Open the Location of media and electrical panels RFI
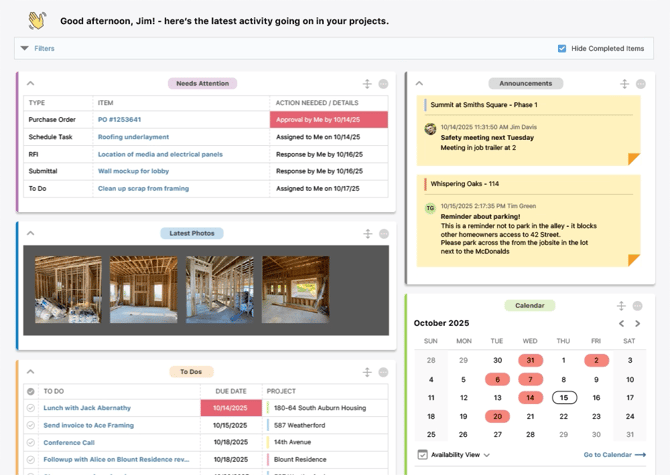The image size is (670, 475). [x=160, y=154]
